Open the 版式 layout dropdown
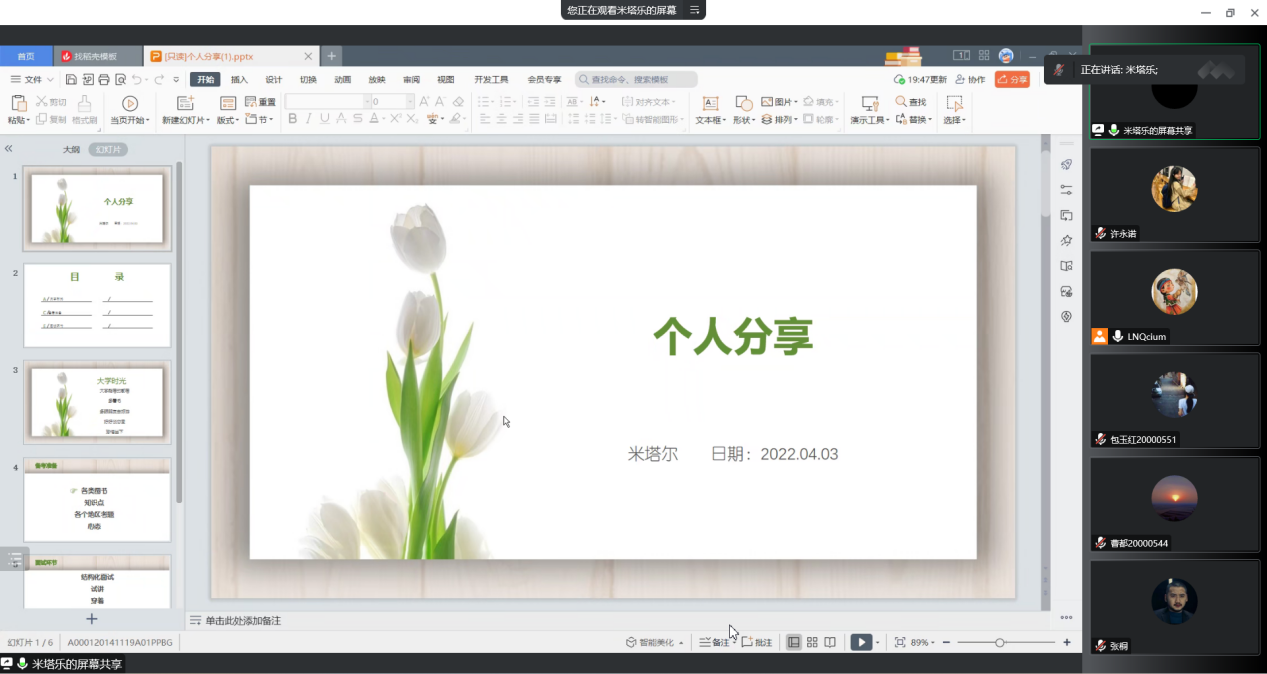Screen dimensions: 1267x674 point(229,120)
